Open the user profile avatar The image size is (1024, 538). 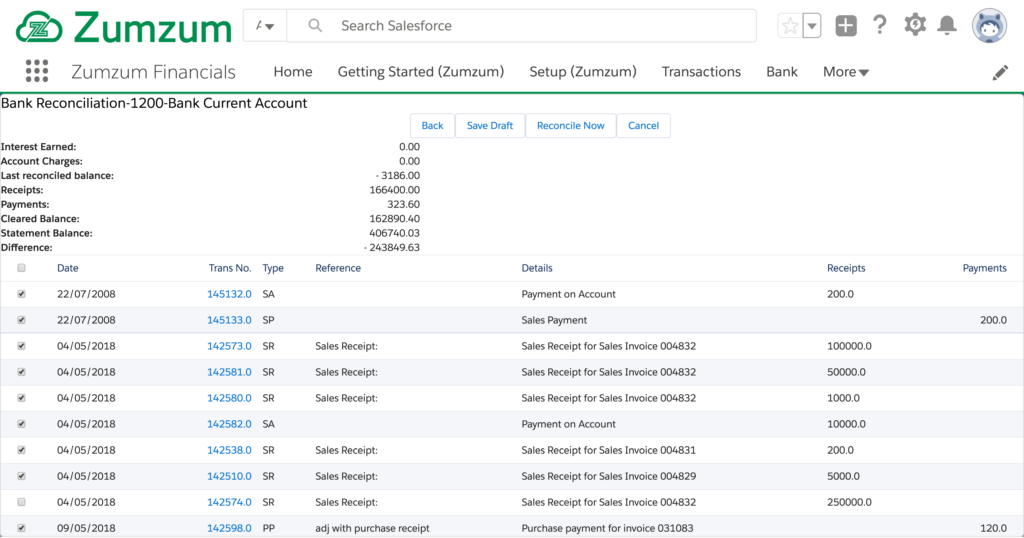989,26
